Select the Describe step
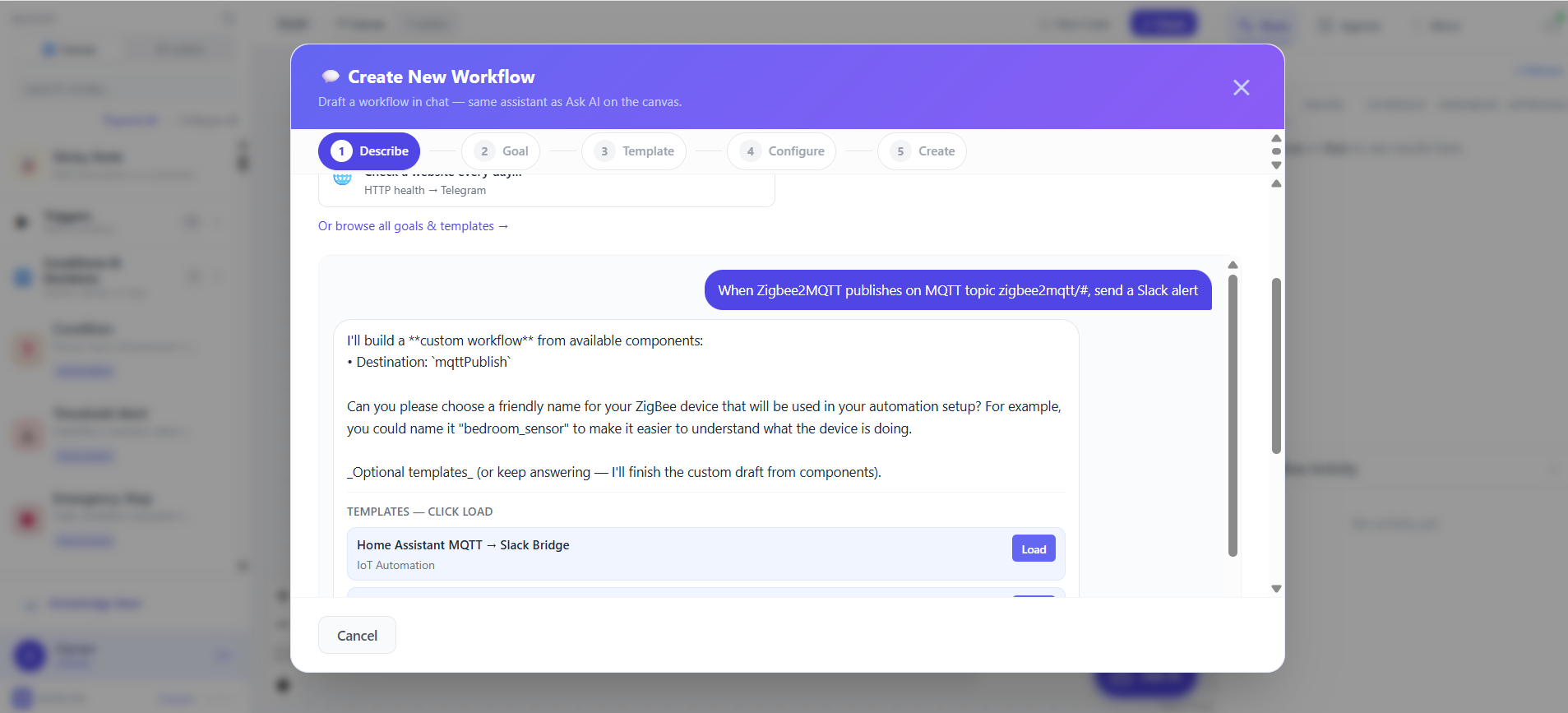This screenshot has height=713, width=1568. pyautogui.click(x=369, y=151)
